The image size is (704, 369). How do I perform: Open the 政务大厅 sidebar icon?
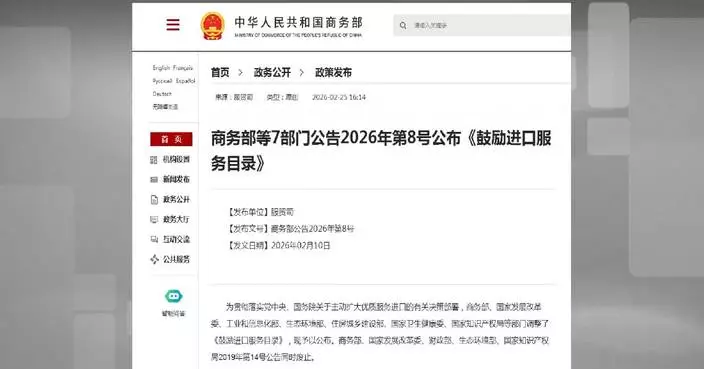pyautogui.click(x=154, y=220)
